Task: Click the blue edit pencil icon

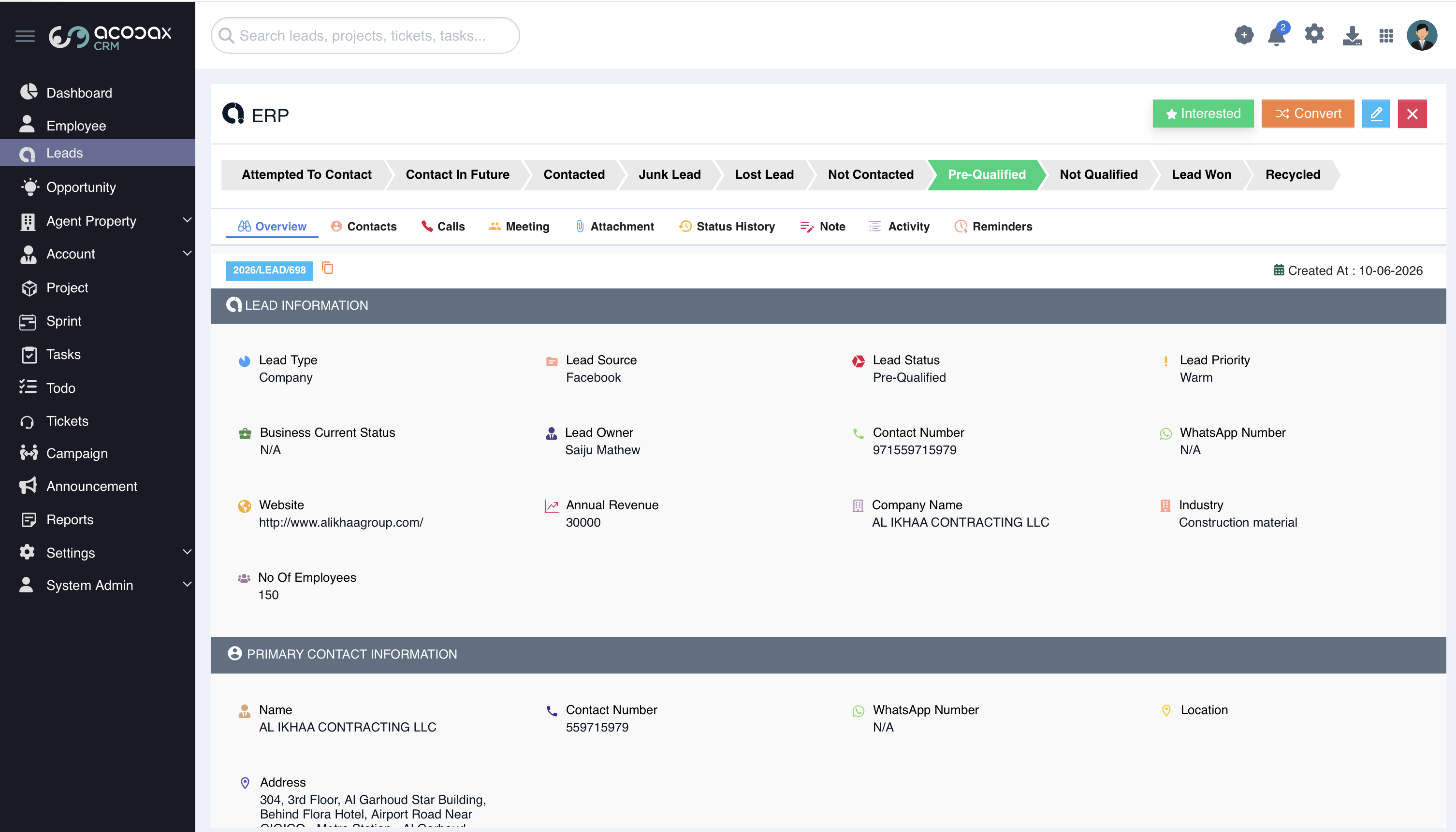Action: [x=1376, y=114]
